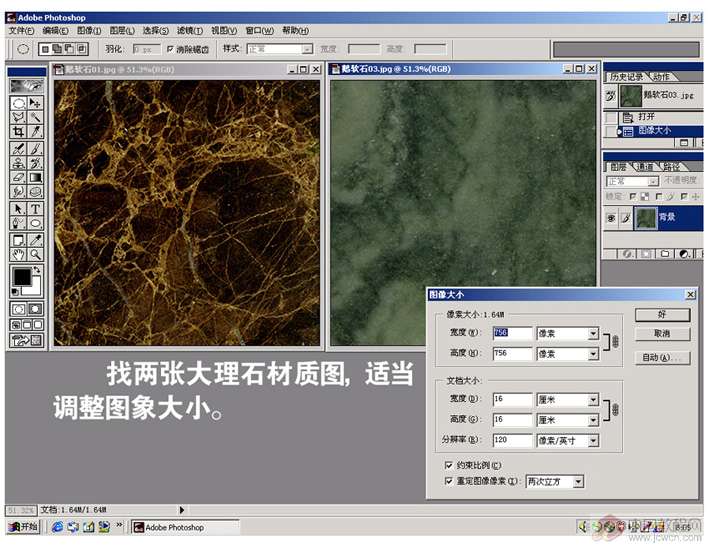
Task: Click the 自动(A)... button
Action: [662, 358]
